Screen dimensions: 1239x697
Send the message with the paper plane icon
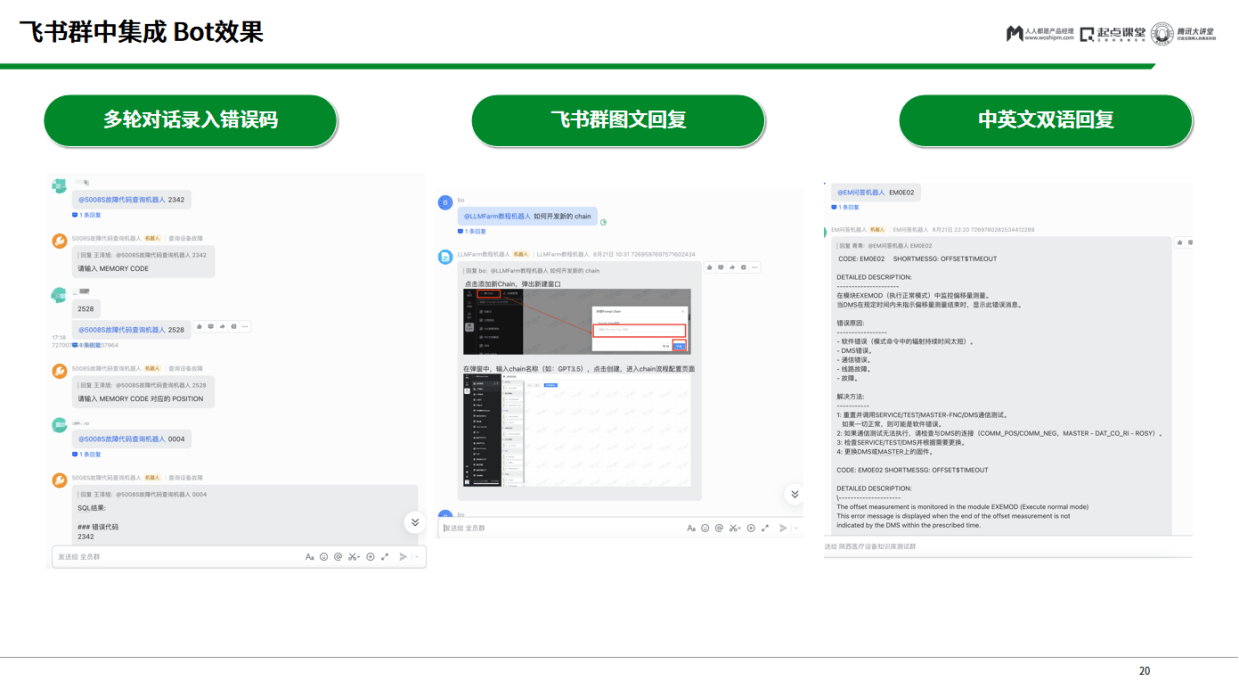click(x=404, y=555)
